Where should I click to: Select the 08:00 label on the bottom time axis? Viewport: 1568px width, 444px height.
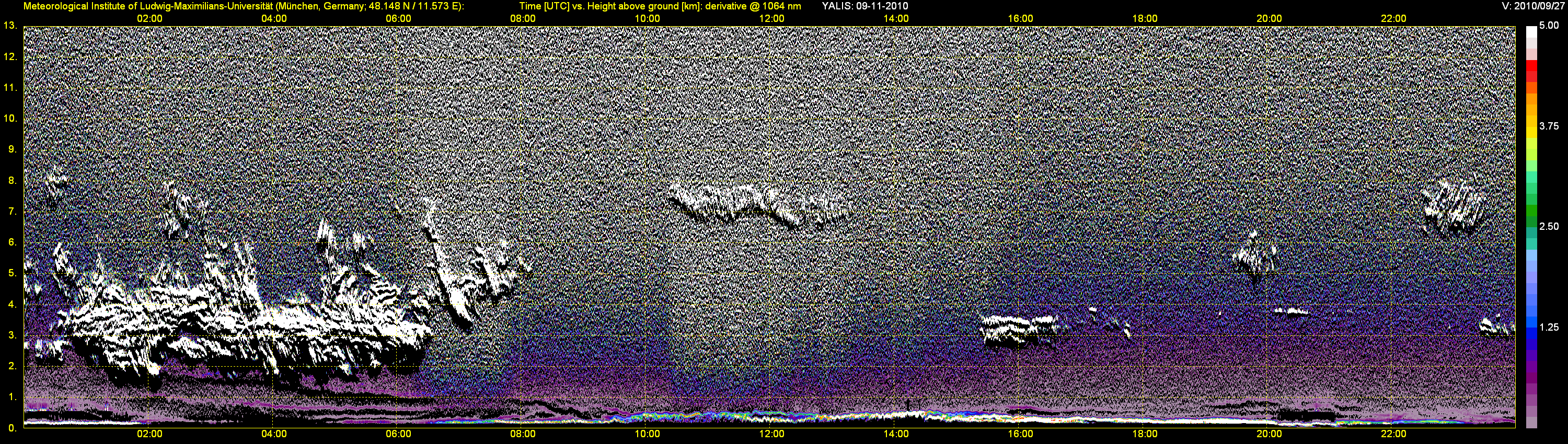(x=523, y=434)
